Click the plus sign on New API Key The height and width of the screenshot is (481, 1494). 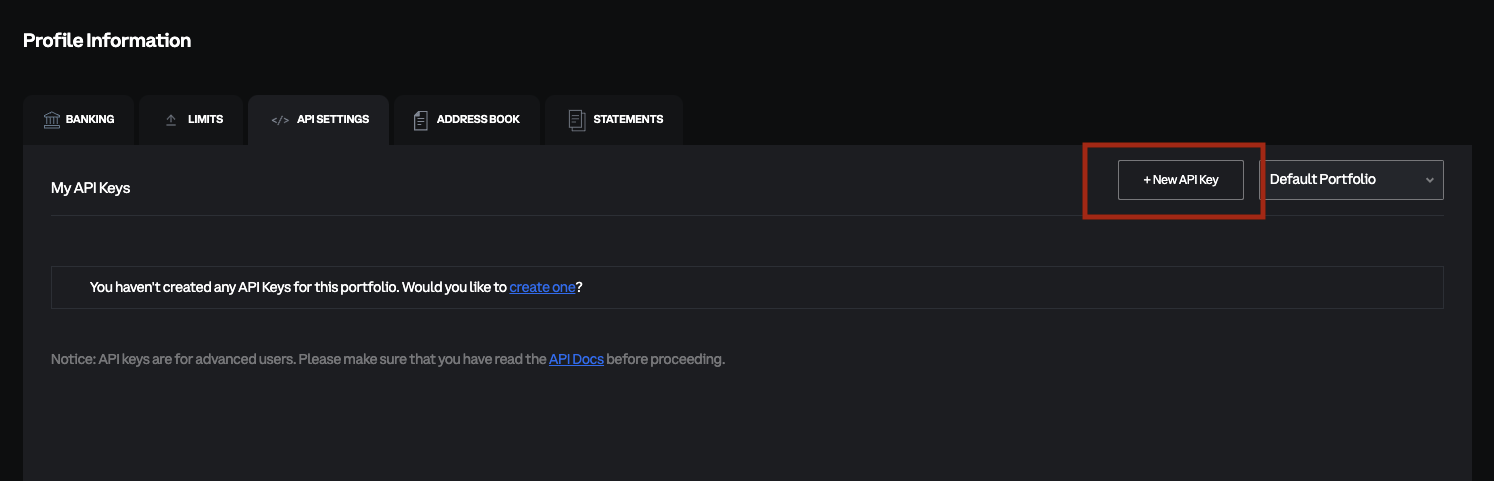pos(1147,180)
